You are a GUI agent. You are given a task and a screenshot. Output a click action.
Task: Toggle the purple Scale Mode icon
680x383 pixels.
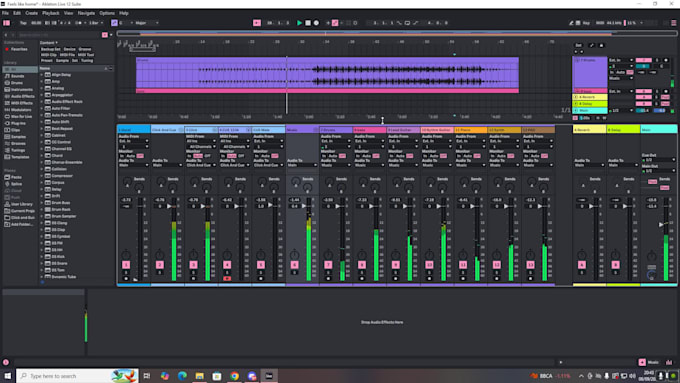[x=114, y=23]
